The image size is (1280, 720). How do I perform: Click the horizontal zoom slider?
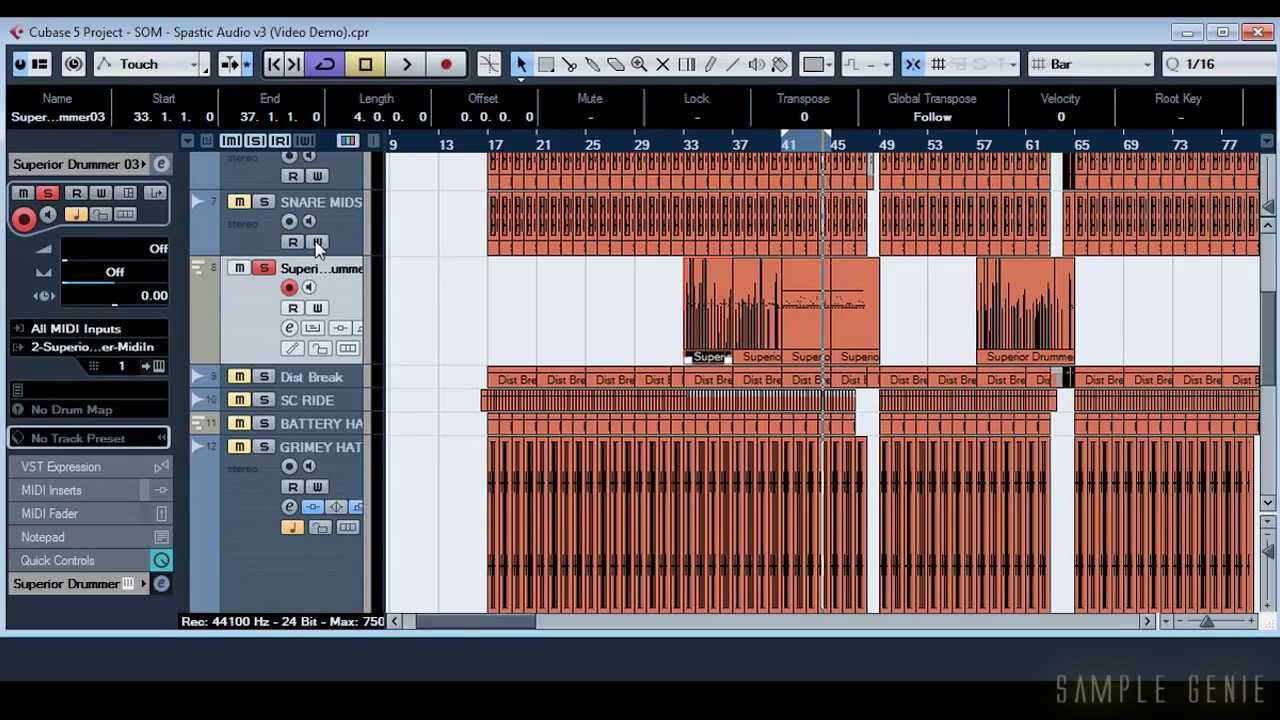1208,622
